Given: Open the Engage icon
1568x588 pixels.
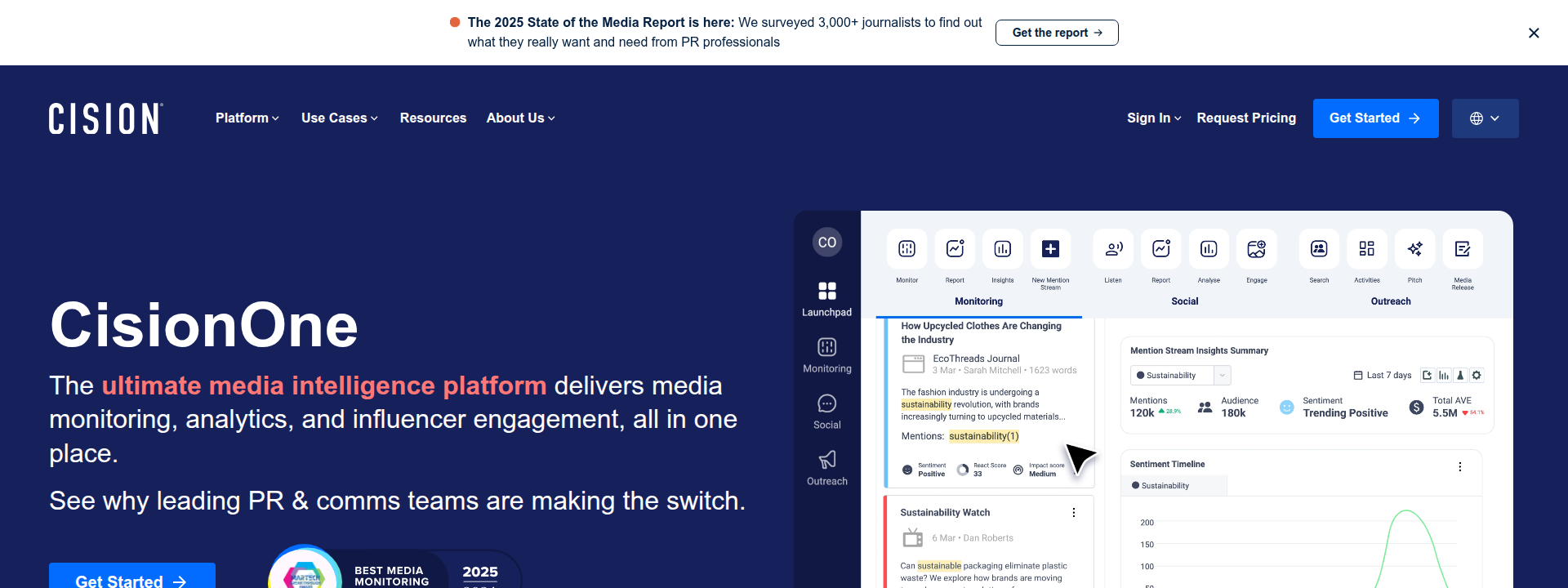Looking at the screenshot, I should coord(1257,249).
